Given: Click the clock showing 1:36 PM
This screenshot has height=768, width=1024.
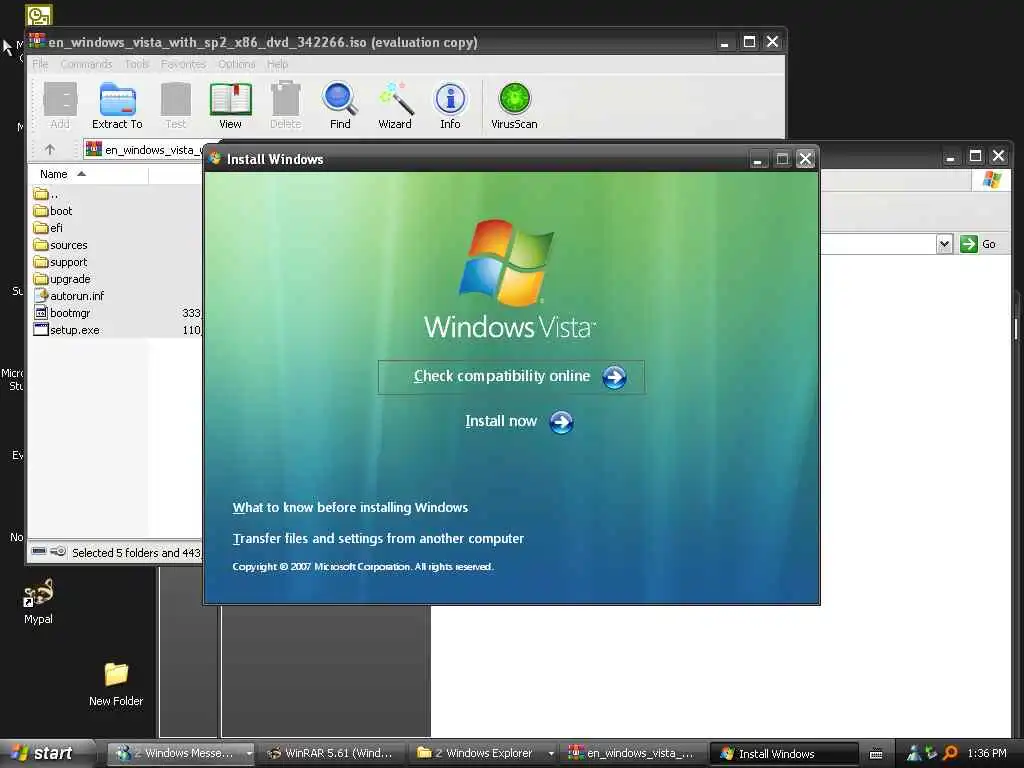Looking at the screenshot, I should pos(987,754).
